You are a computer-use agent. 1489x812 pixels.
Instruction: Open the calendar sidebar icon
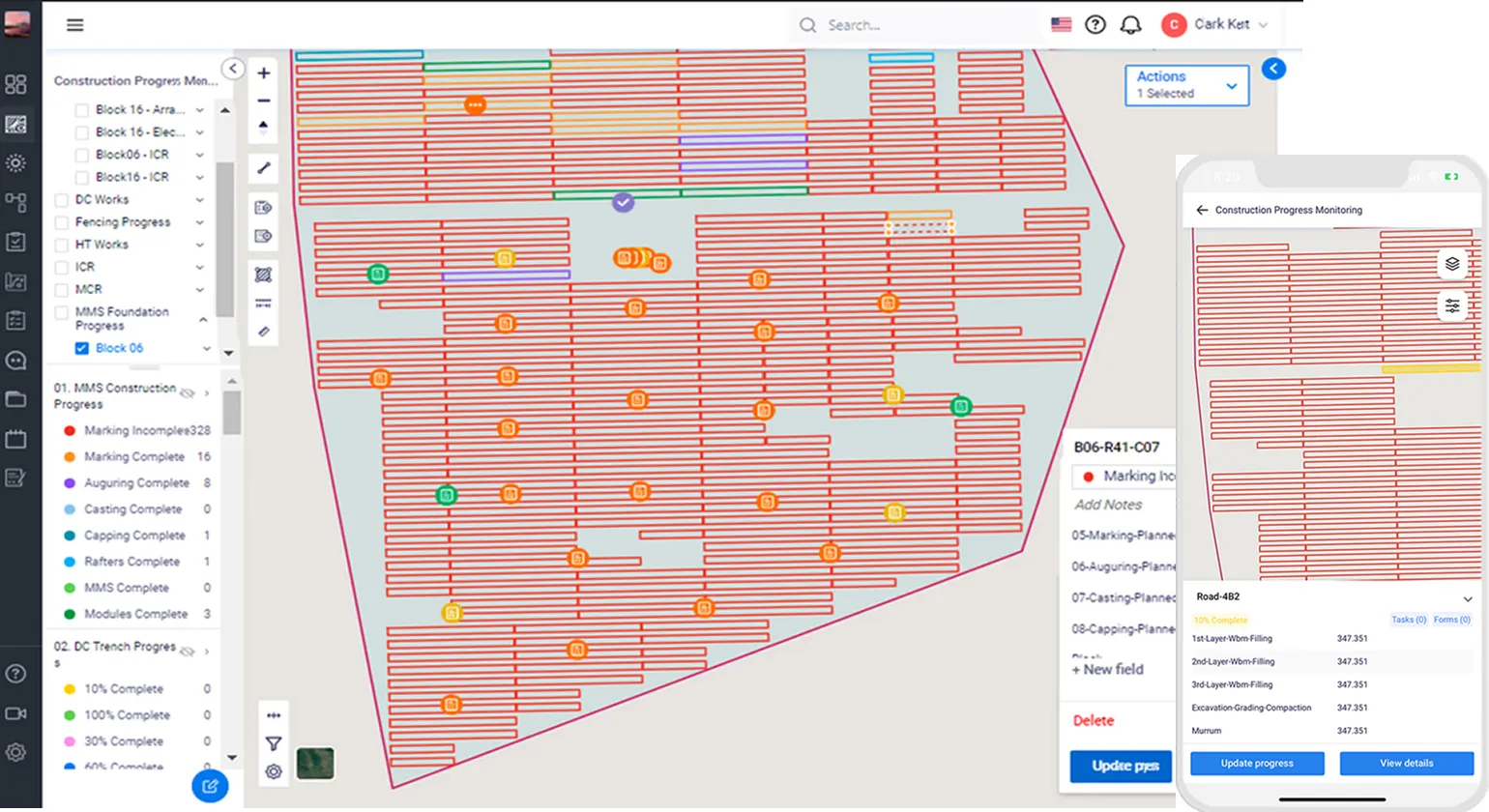click(15, 439)
